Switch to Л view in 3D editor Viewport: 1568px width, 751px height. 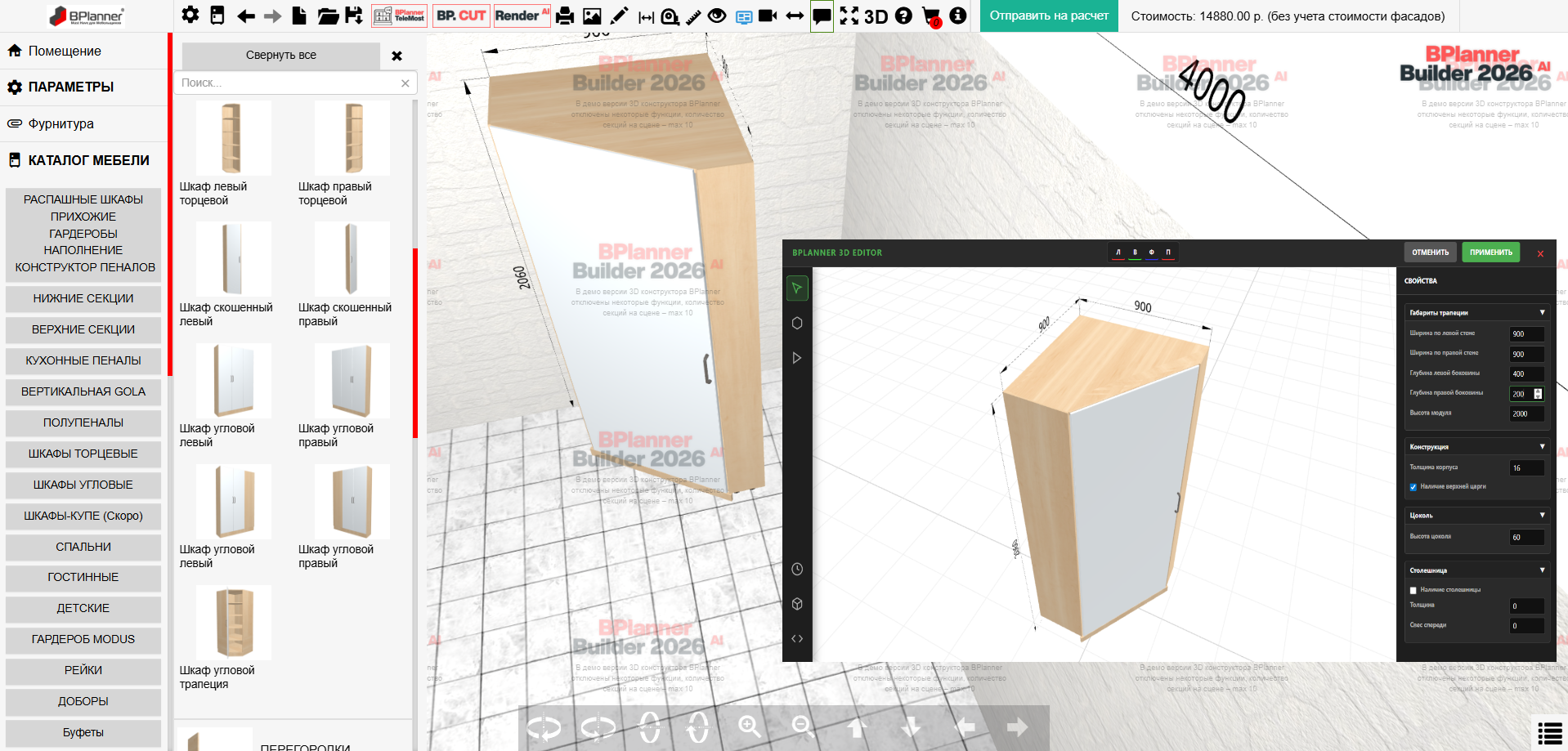pos(1118,253)
